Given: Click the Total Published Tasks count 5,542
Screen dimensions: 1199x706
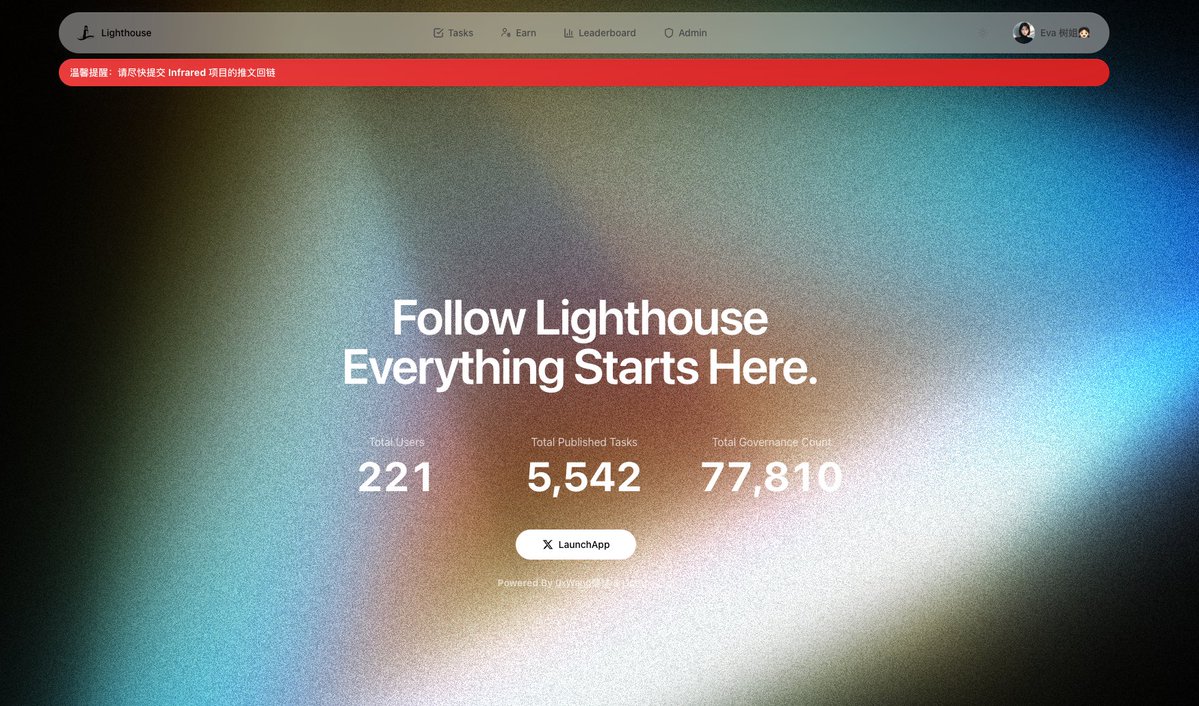Looking at the screenshot, I should point(583,477).
